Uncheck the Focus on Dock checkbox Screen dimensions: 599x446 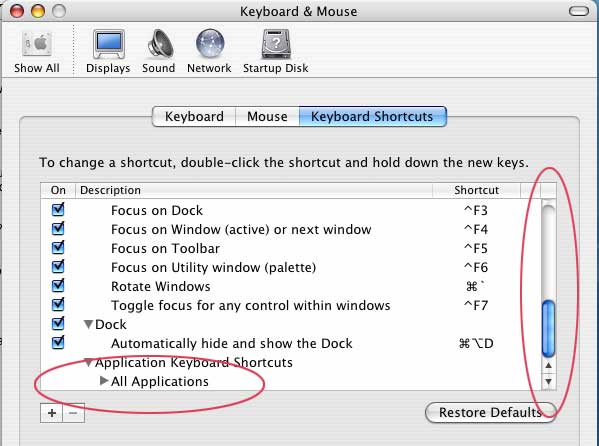click(x=58, y=209)
